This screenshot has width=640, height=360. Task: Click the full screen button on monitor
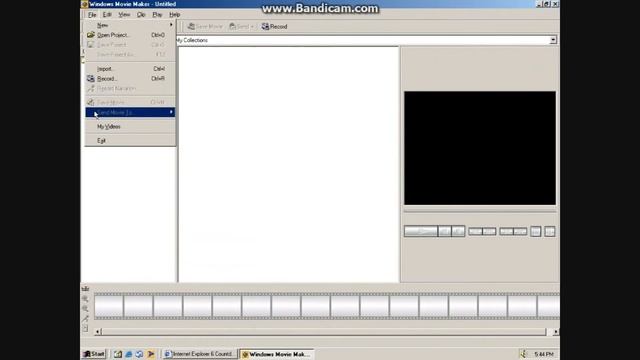[x=536, y=232]
